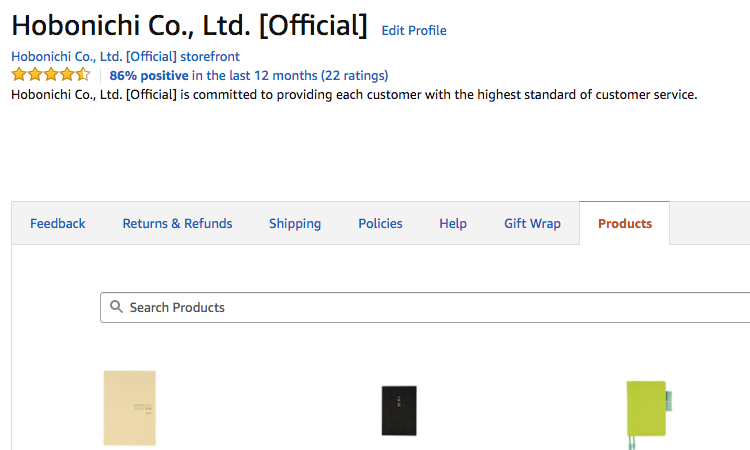This screenshot has width=750, height=450.
Task: Click the magnifying glass search icon
Action: 116,307
